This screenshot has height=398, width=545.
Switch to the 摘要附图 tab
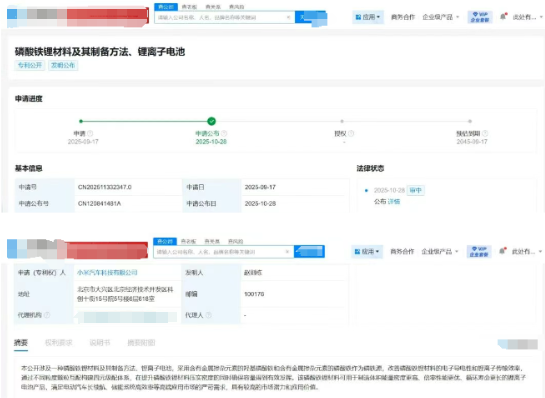click(141, 343)
